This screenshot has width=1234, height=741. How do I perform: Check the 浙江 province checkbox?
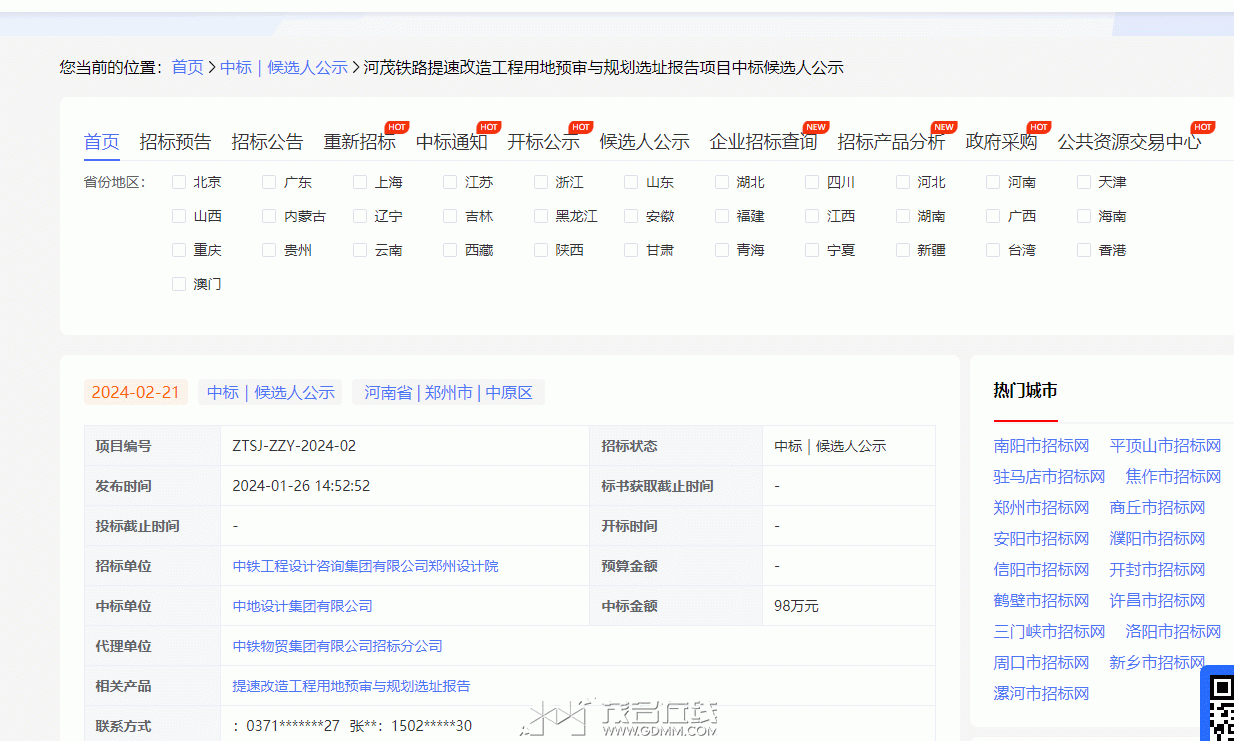541,182
